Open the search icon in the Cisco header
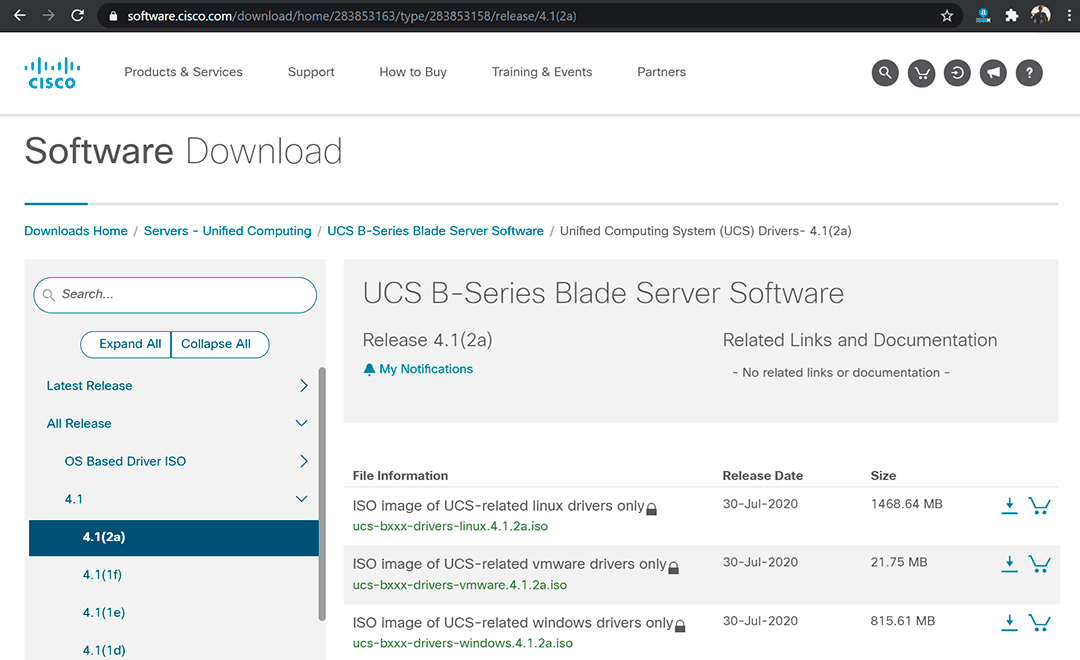The image size is (1080, 660). coord(885,72)
